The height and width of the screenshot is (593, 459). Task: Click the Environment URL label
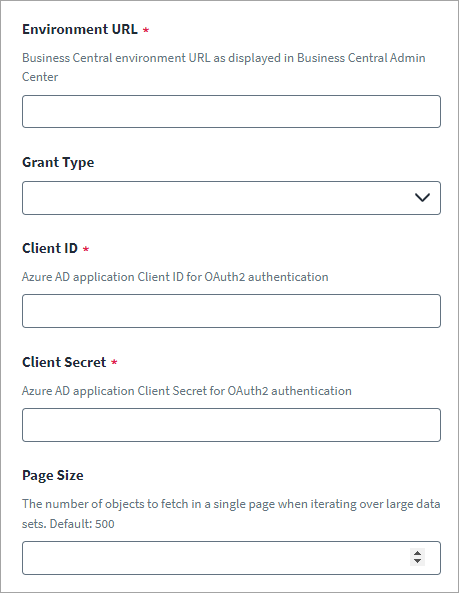click(80, 29)
